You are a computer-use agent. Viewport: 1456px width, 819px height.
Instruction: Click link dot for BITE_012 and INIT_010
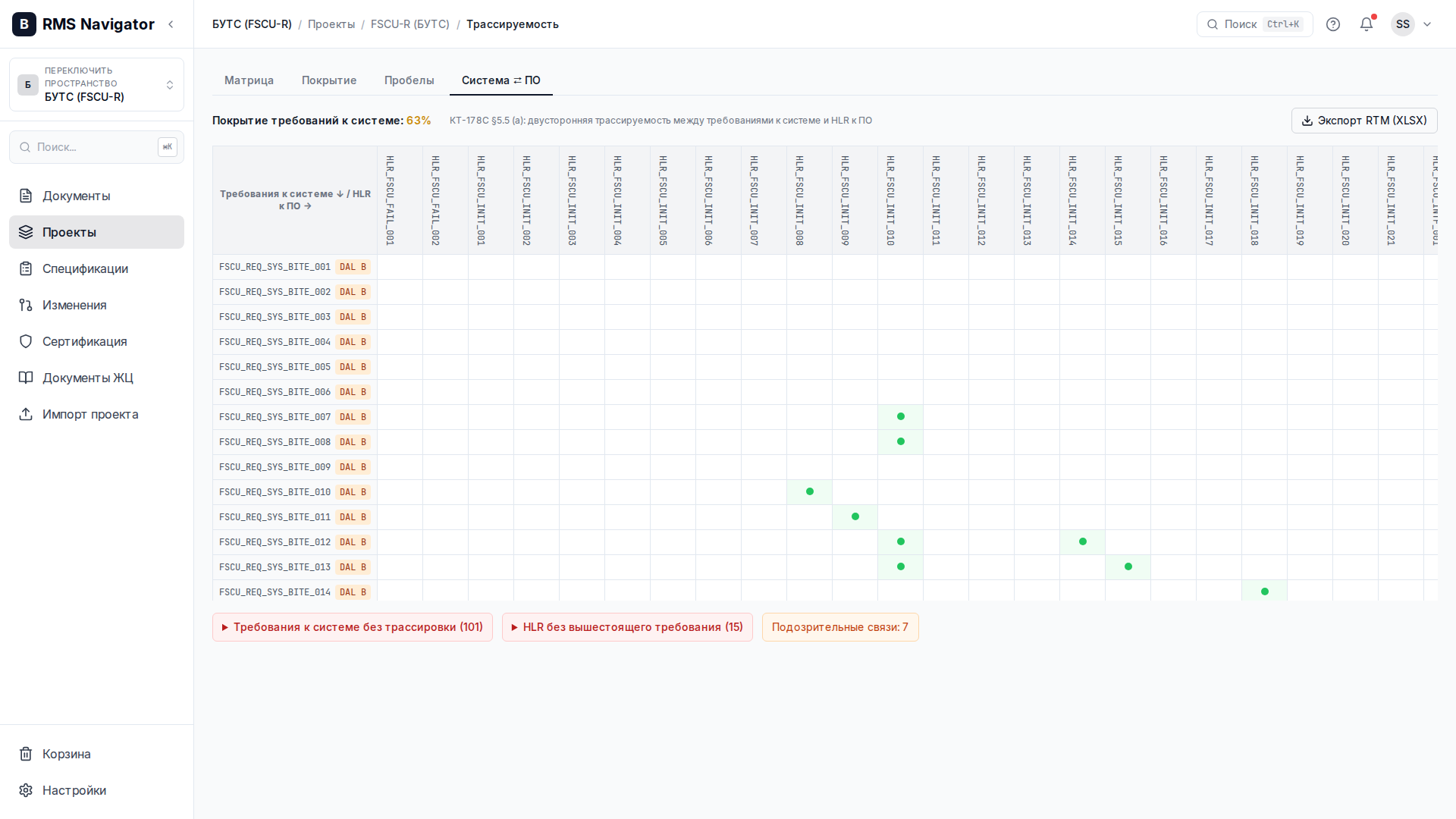pyautogui.click(x=901, y=541)
